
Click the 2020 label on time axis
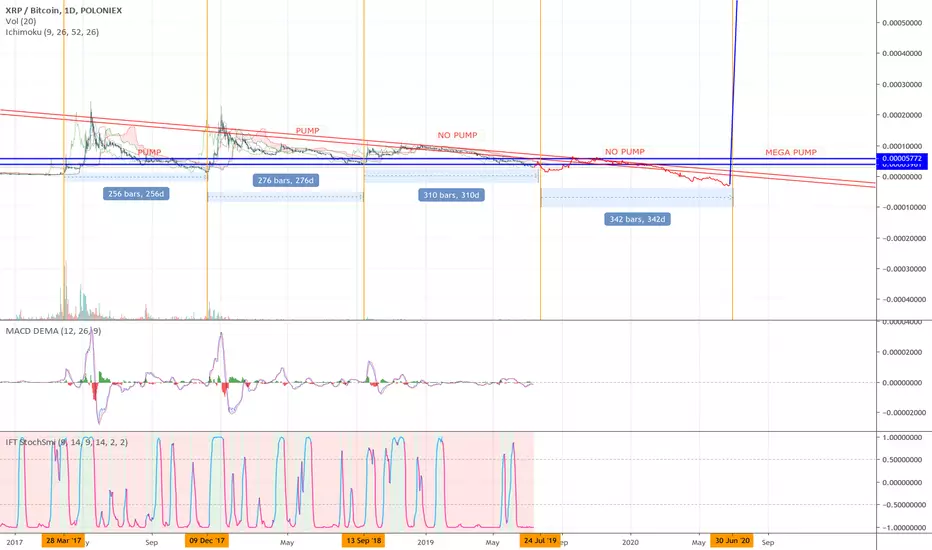(630, 542)
